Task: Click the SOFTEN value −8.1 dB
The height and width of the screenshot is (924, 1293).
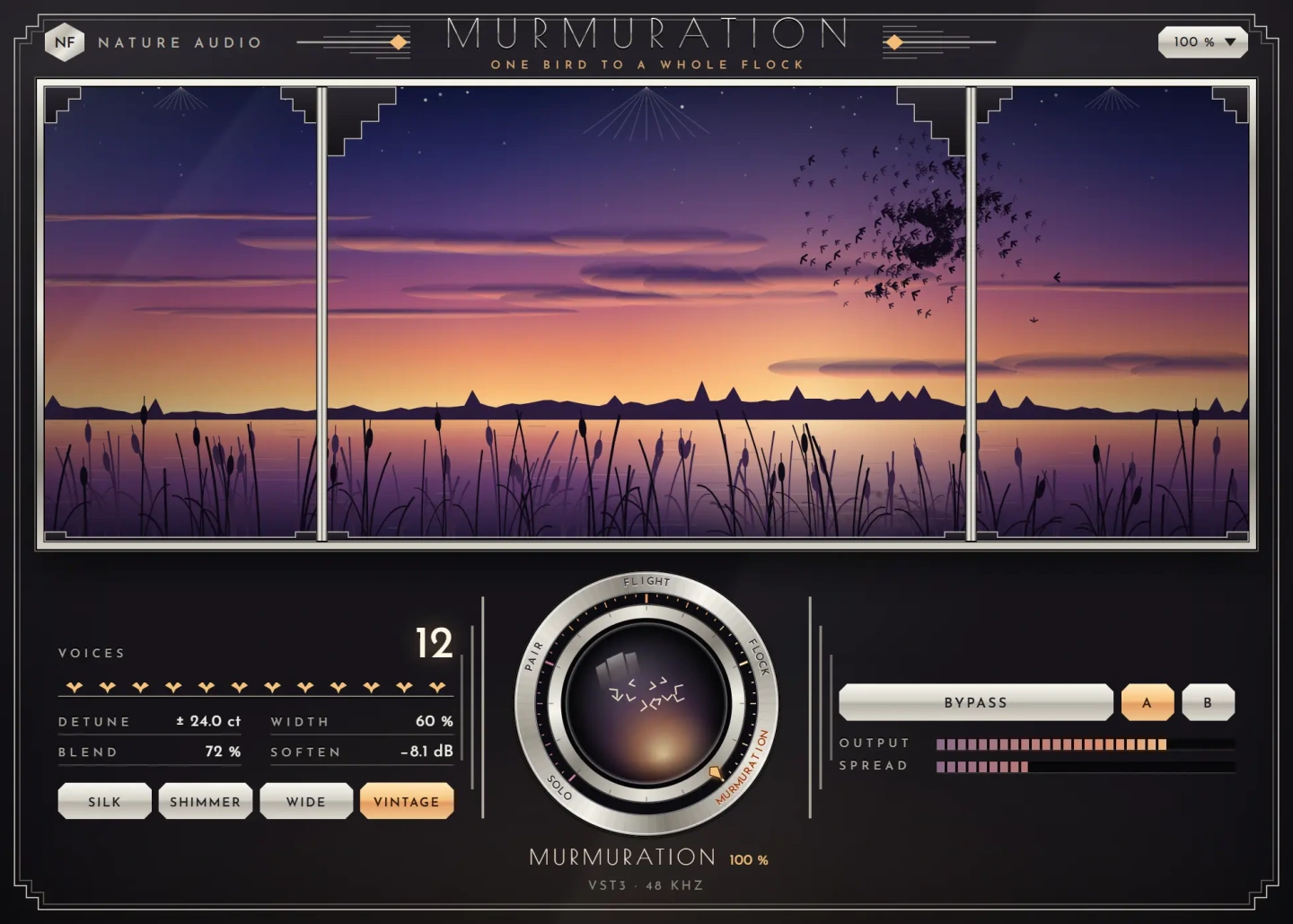Action: click(x=427, y=751)
